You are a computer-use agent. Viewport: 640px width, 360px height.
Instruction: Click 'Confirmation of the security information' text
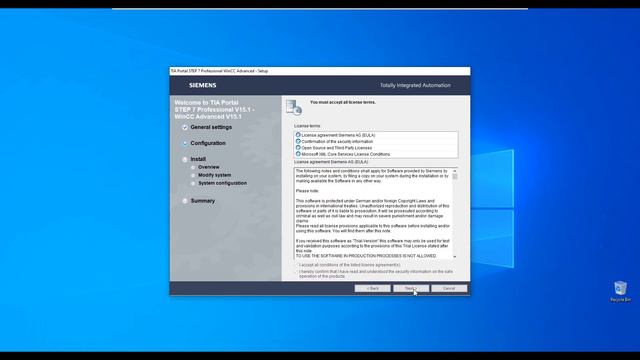tap(337, 141)
